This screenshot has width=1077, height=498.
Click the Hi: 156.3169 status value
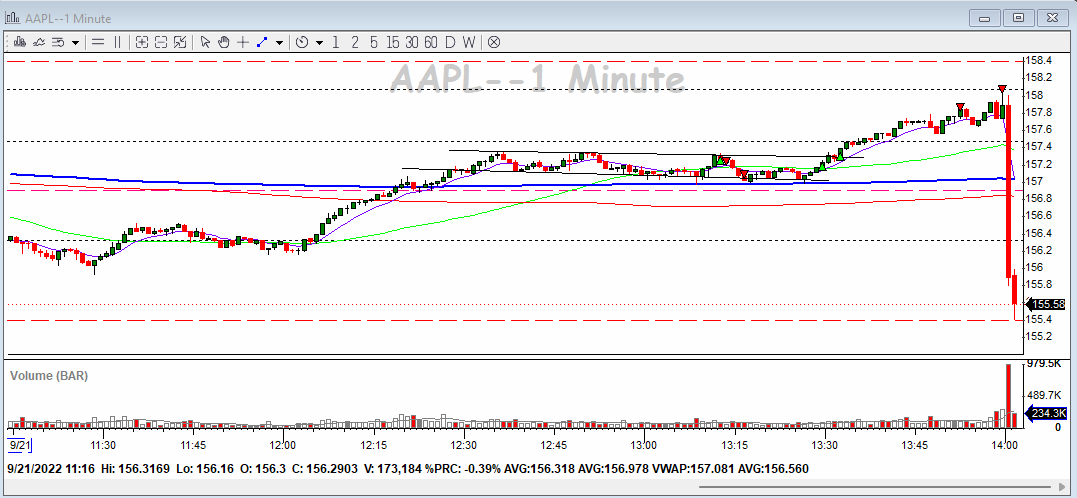(133, 468)
